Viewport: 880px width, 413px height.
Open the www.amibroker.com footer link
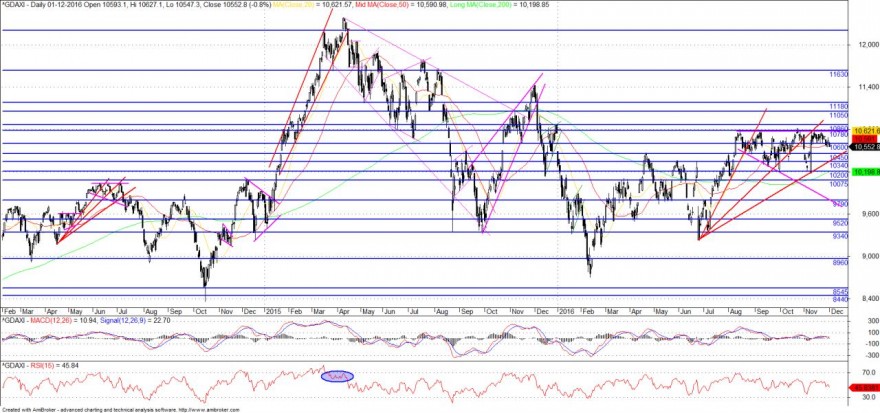pos(207,410)
